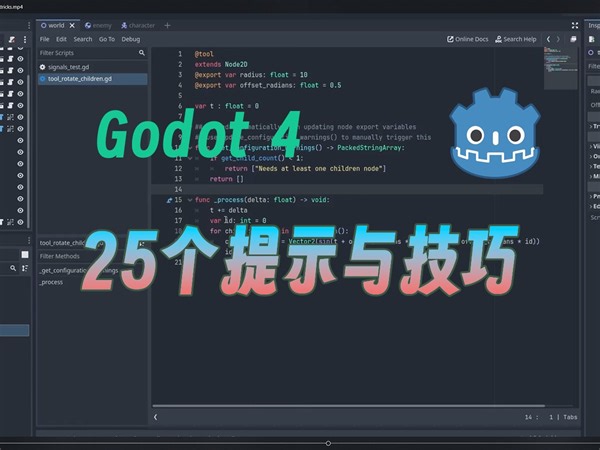The height and width of the screenshot is (450, 600).
Task: Go to next script with forward arrow
Action: click(x=558, y=39)
